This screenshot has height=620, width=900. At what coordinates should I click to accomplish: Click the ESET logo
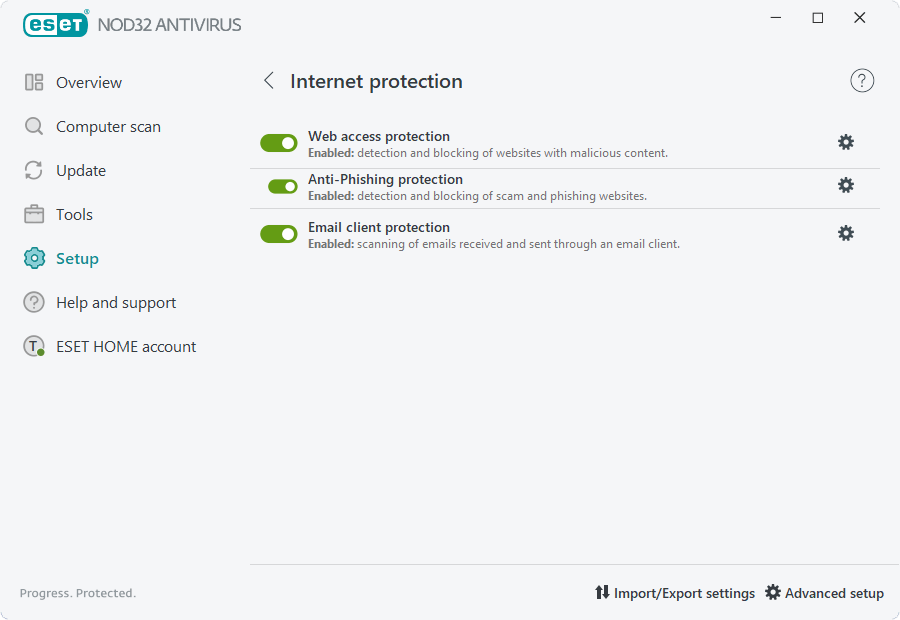(x=56, y=24)
